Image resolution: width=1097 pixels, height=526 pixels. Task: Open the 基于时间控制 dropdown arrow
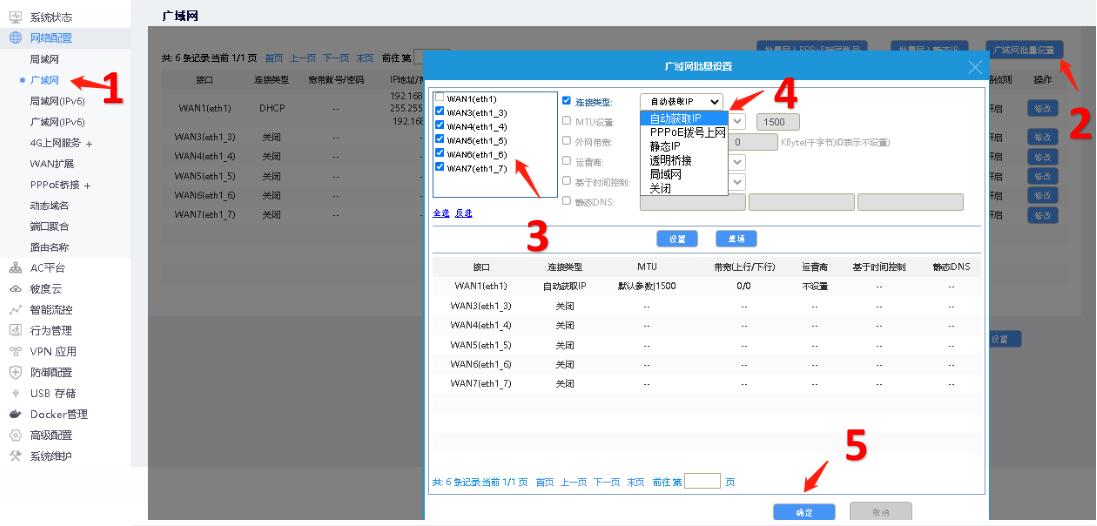point(738,182)
